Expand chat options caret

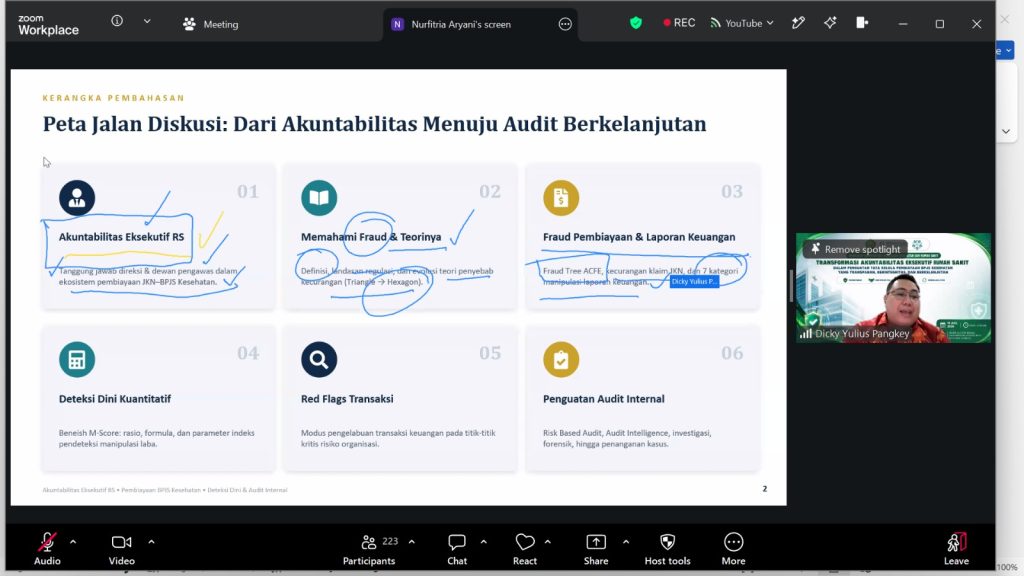coord(484,541)
